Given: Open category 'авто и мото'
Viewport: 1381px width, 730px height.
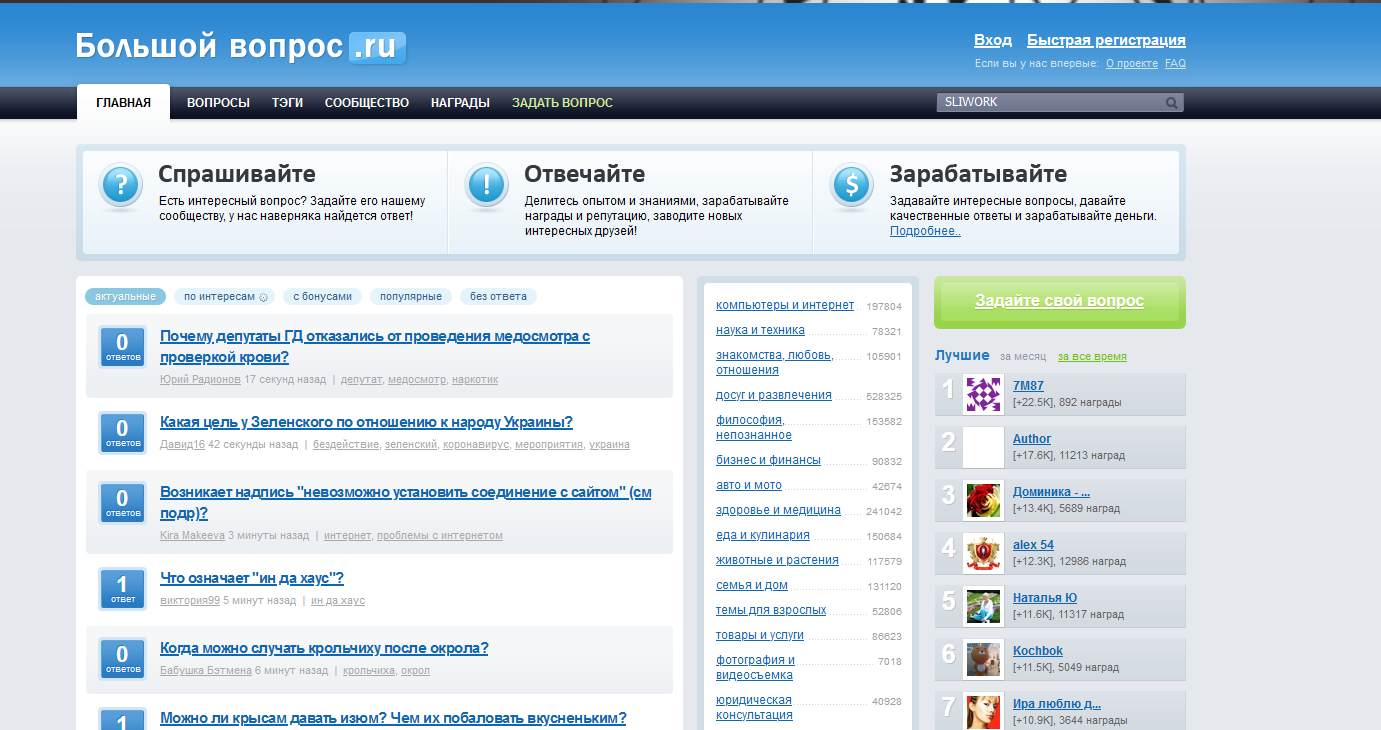Looking at the screenshot, I should point(749,485).
